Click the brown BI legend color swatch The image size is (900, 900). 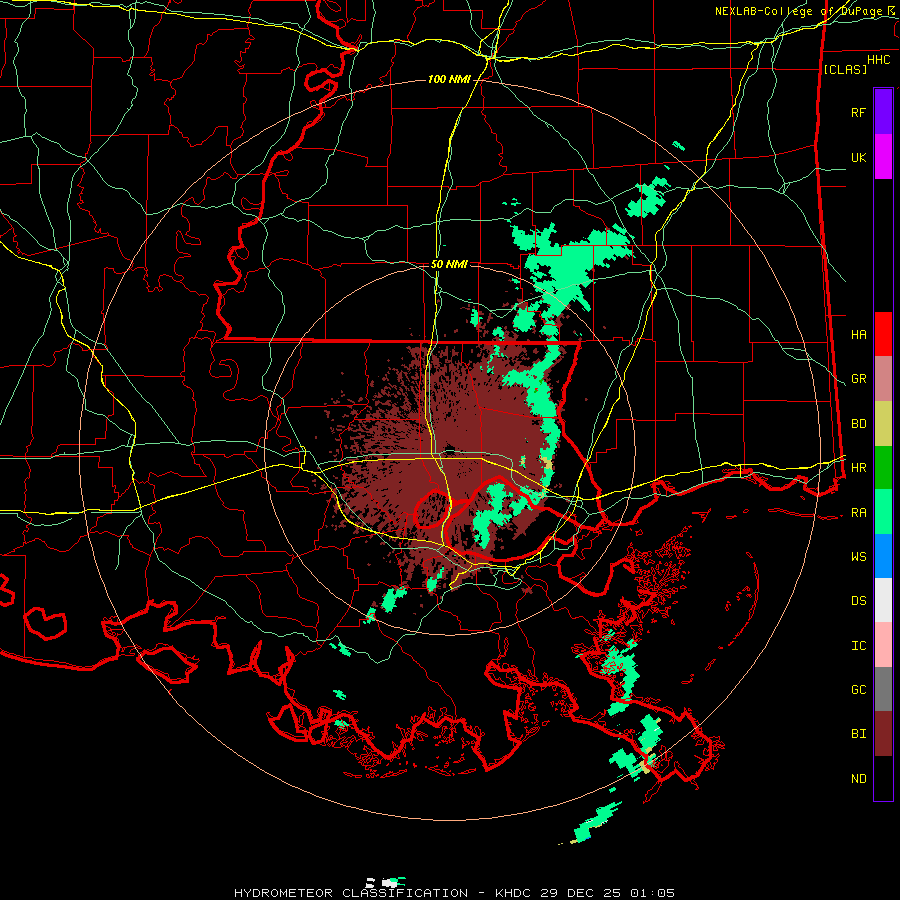(x=883, y=734)
